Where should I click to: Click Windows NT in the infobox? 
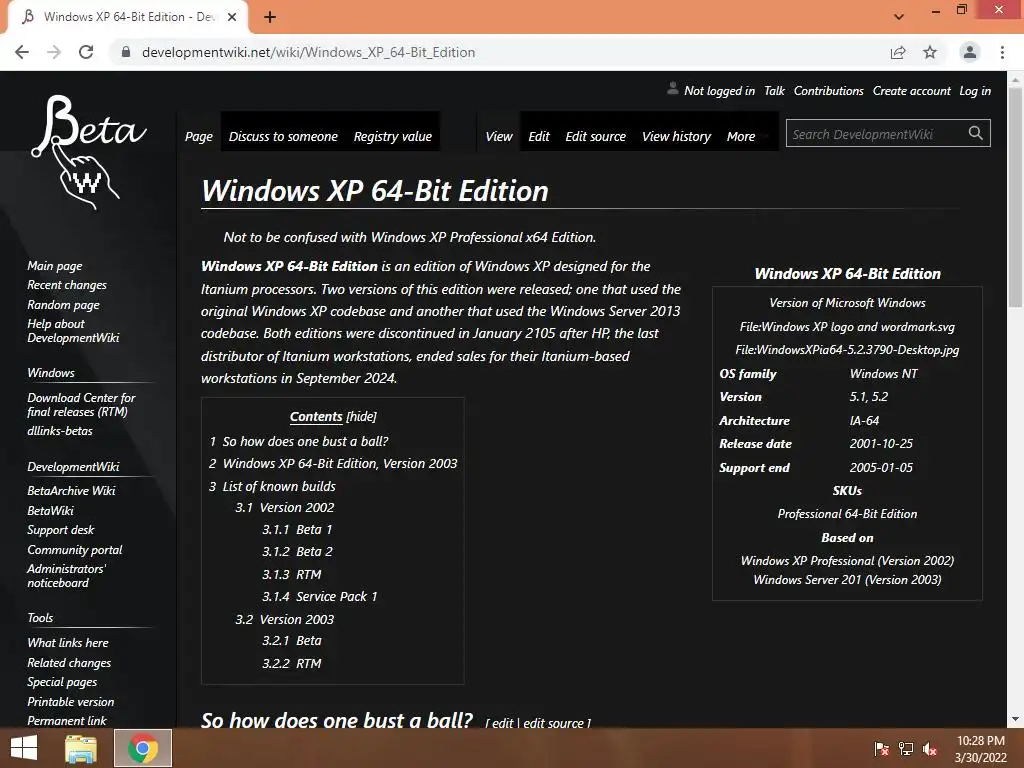click(883, 374)
